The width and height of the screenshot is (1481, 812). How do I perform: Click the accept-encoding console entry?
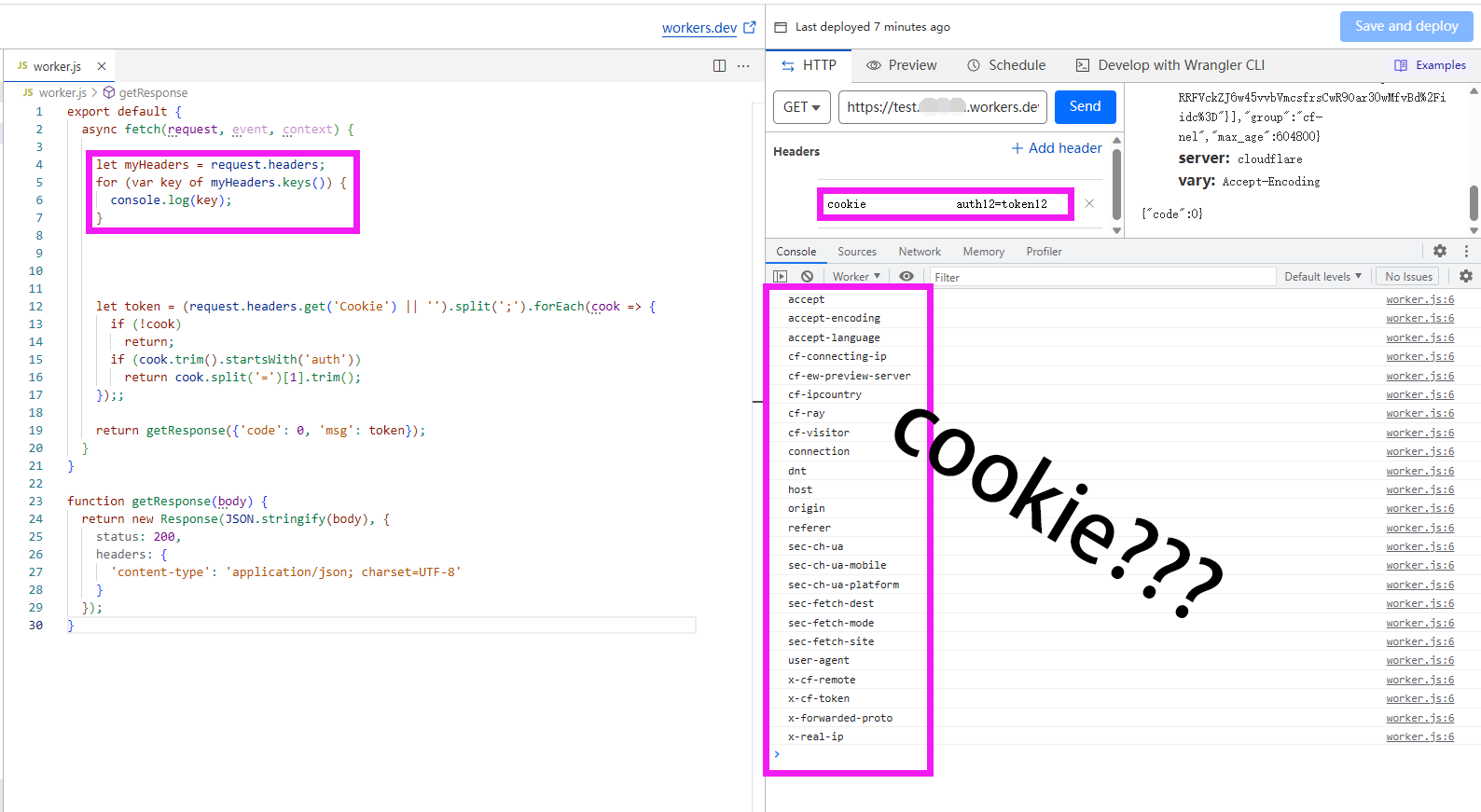pyautogui.click(x=834, y=318)
